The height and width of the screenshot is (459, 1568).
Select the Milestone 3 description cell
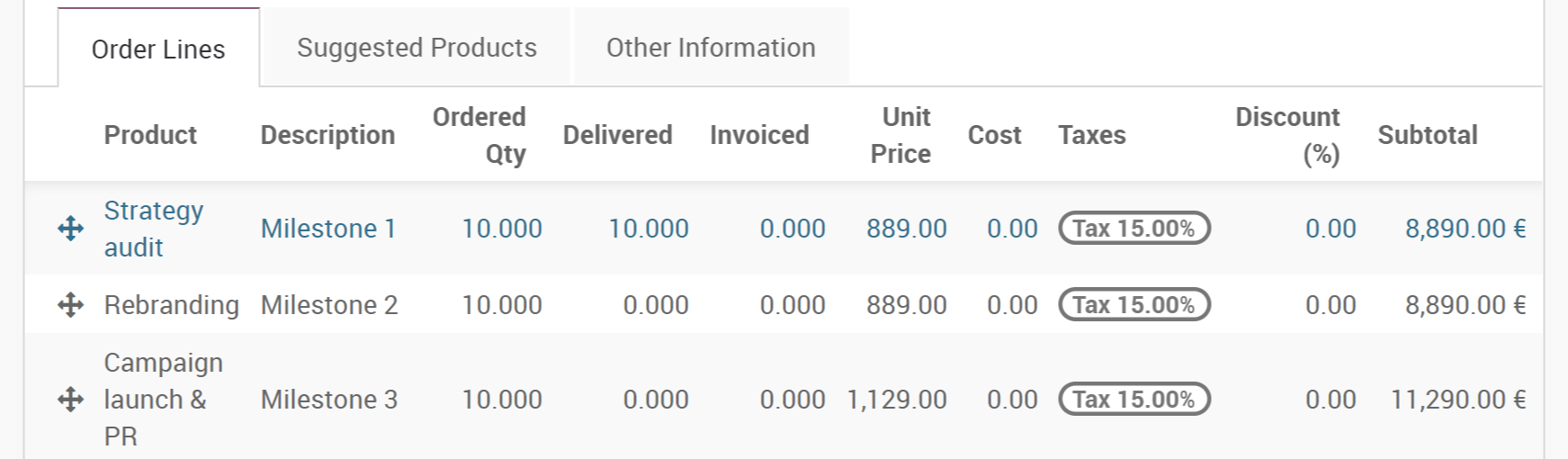329,400
